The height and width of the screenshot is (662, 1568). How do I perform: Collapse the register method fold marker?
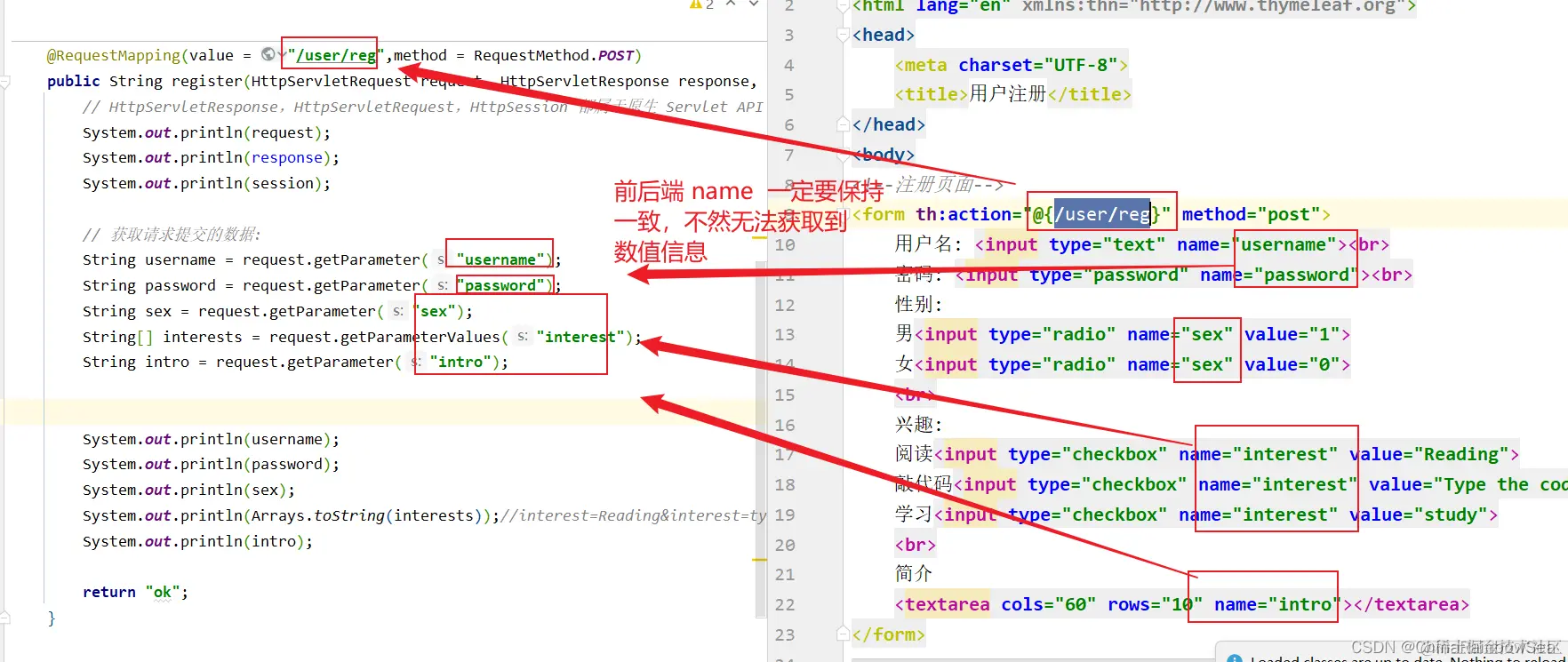pyautogui.click(x=5, y=82)
